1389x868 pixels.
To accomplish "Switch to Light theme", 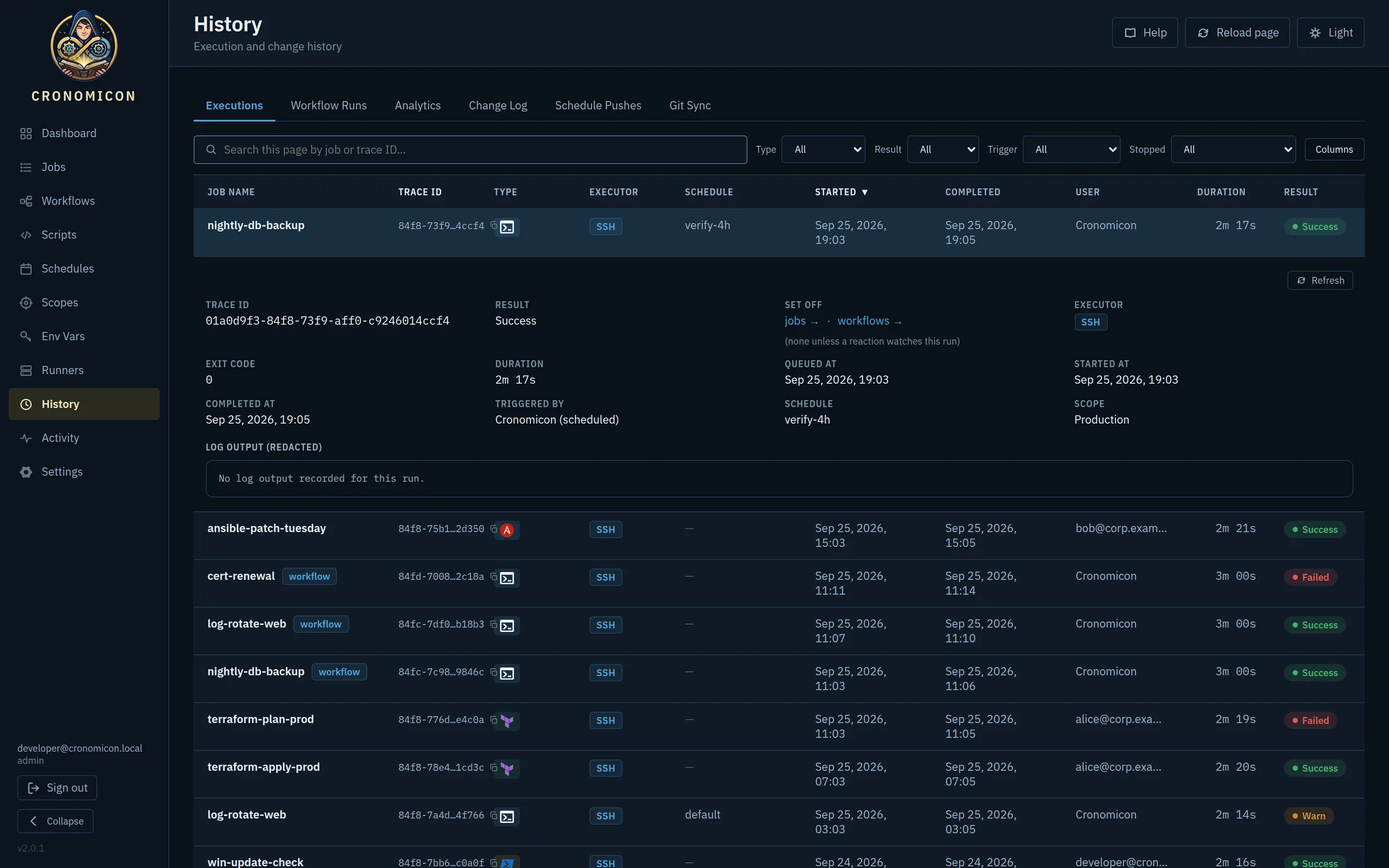I will click(1330, 32).
